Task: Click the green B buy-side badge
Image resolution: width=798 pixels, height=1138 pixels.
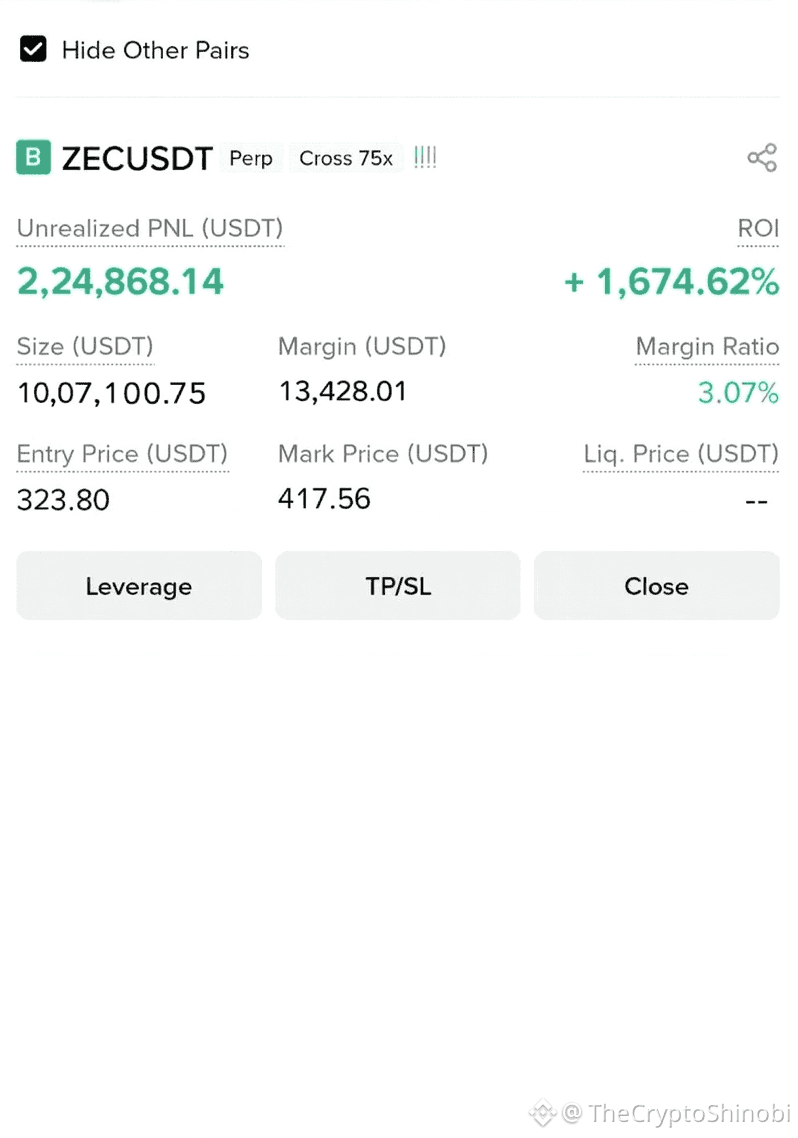Action: point(33,157)
